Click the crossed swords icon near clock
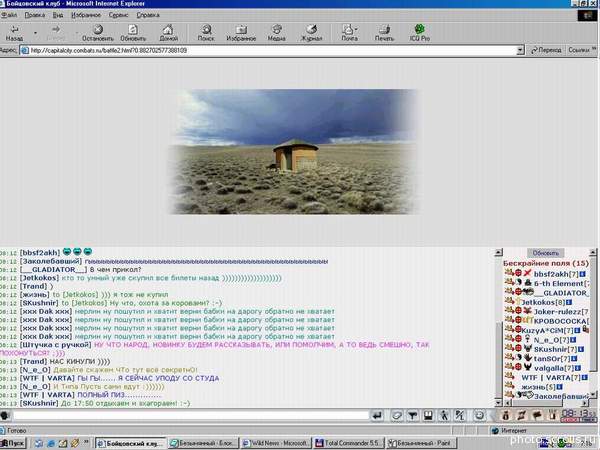 pos(521,416)
